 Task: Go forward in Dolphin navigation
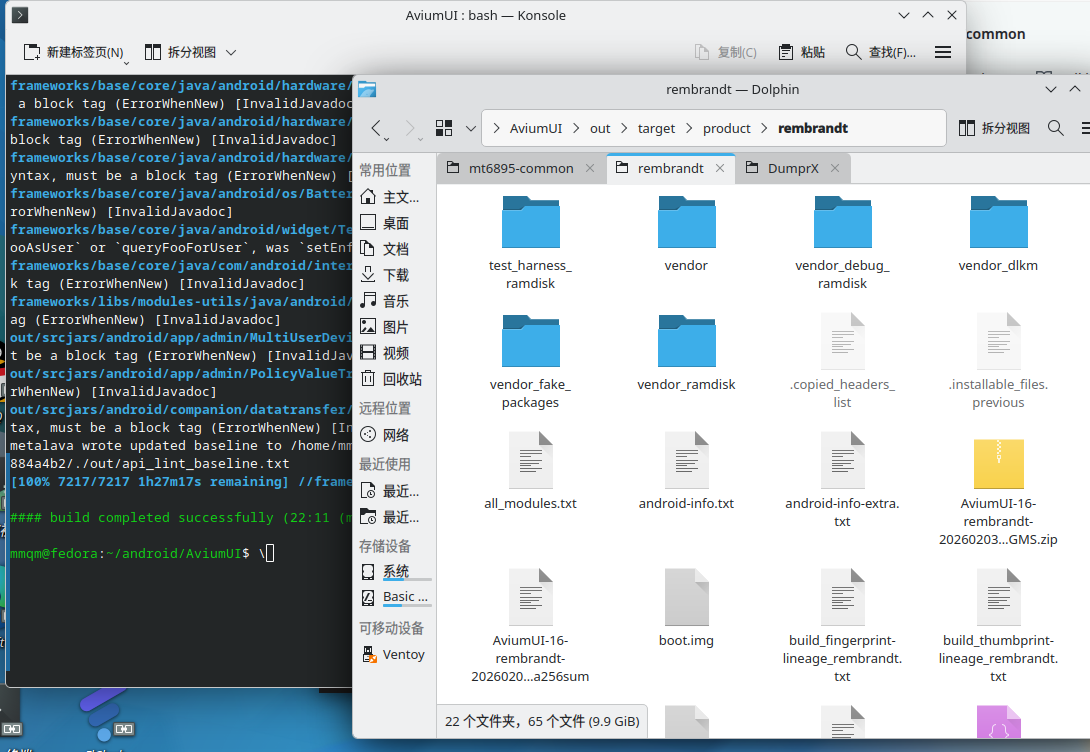point(409,128)
